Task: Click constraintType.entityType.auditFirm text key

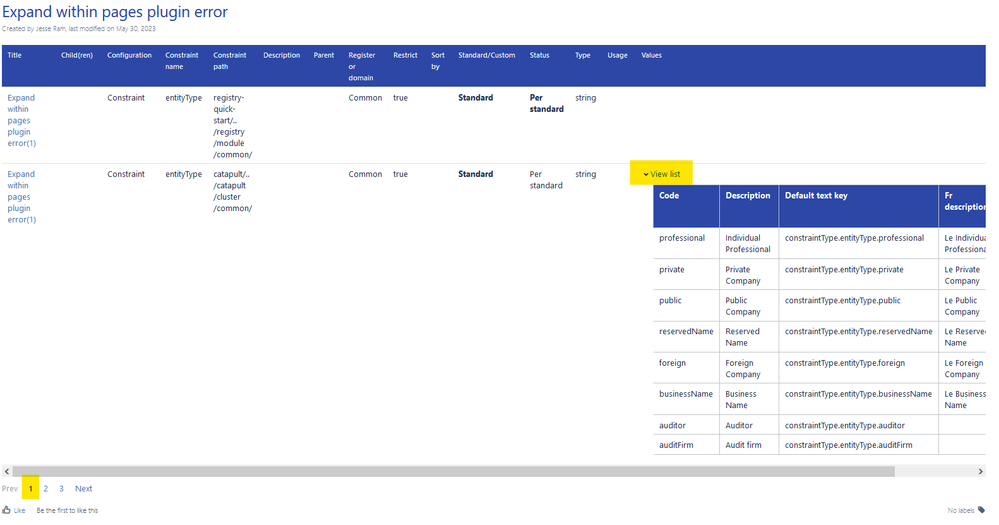Action: pyautogui.click(x=849, y=445)
